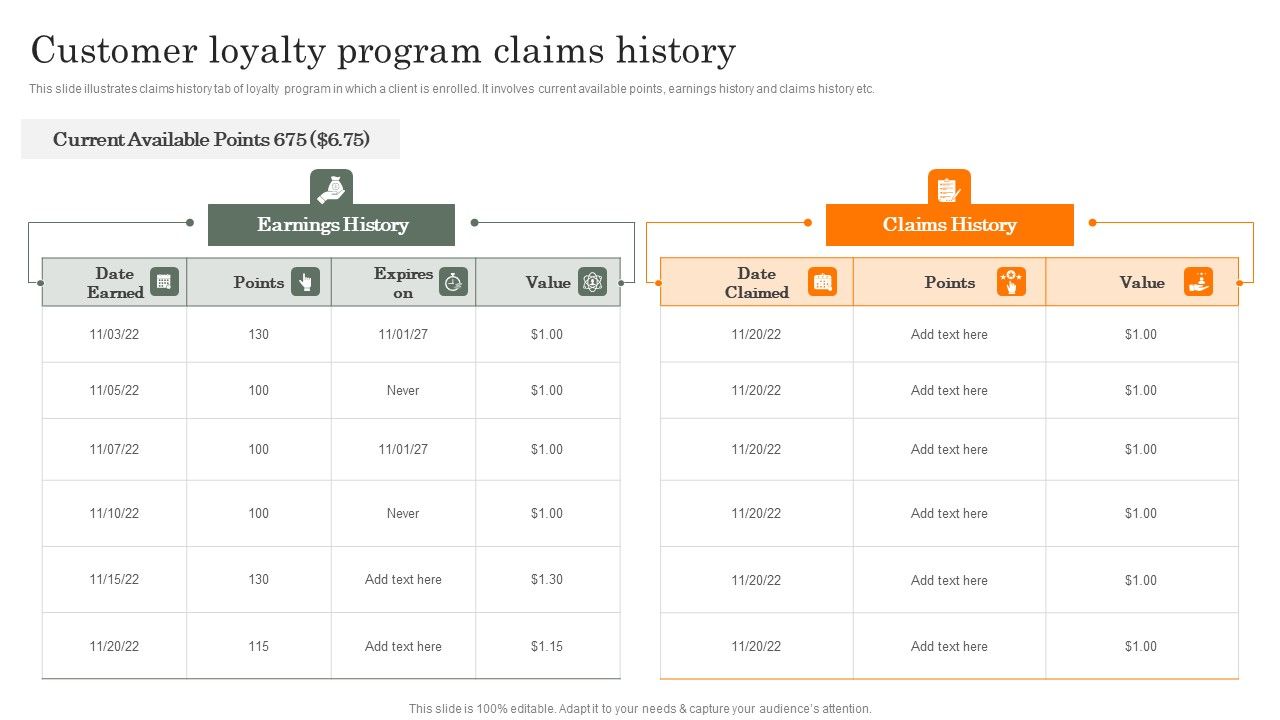
Task: Select the $1.15 value cell
Action: click(x=547, y=646)
